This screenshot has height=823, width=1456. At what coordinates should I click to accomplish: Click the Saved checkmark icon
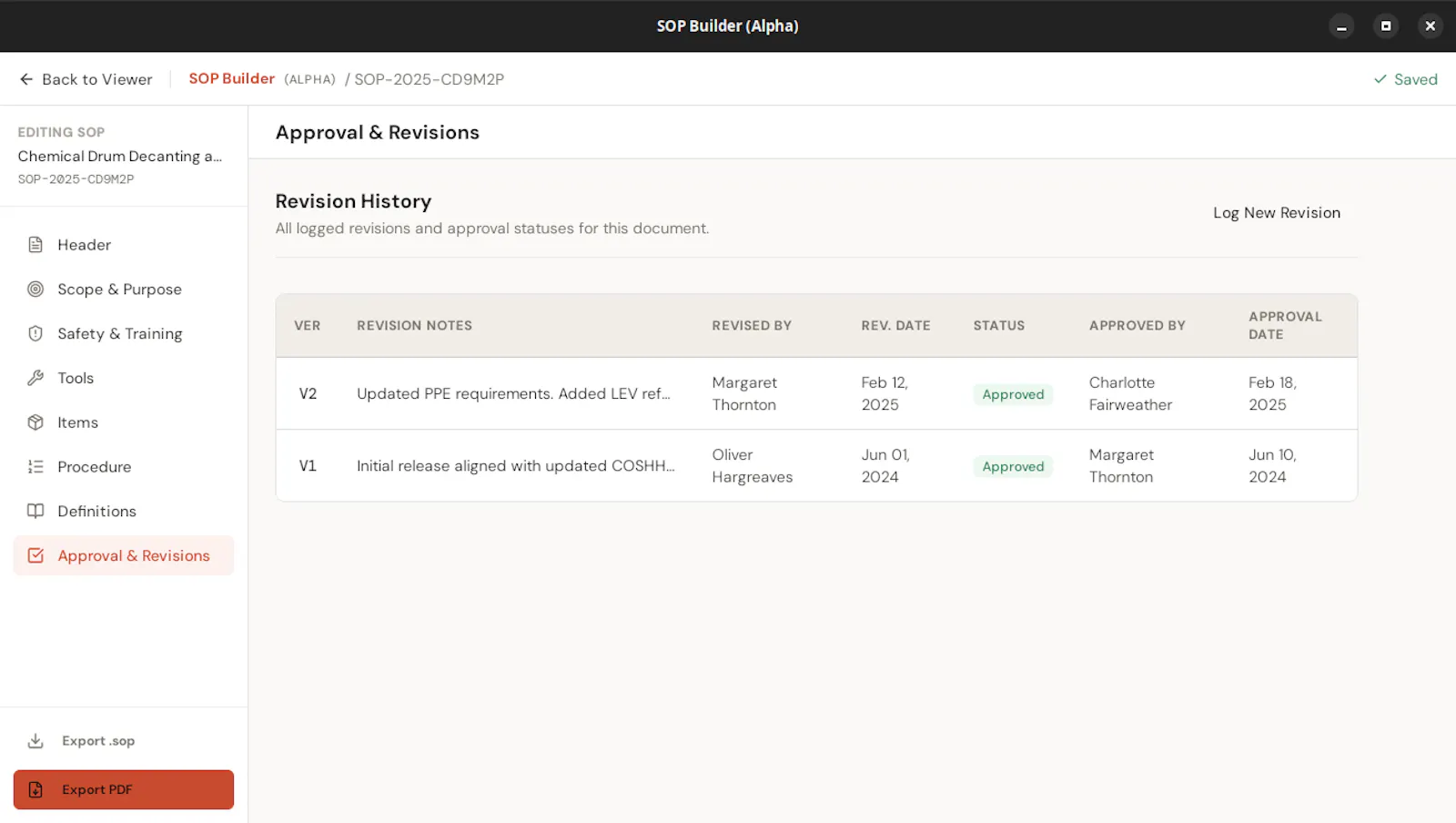[x=1380, y=79]
